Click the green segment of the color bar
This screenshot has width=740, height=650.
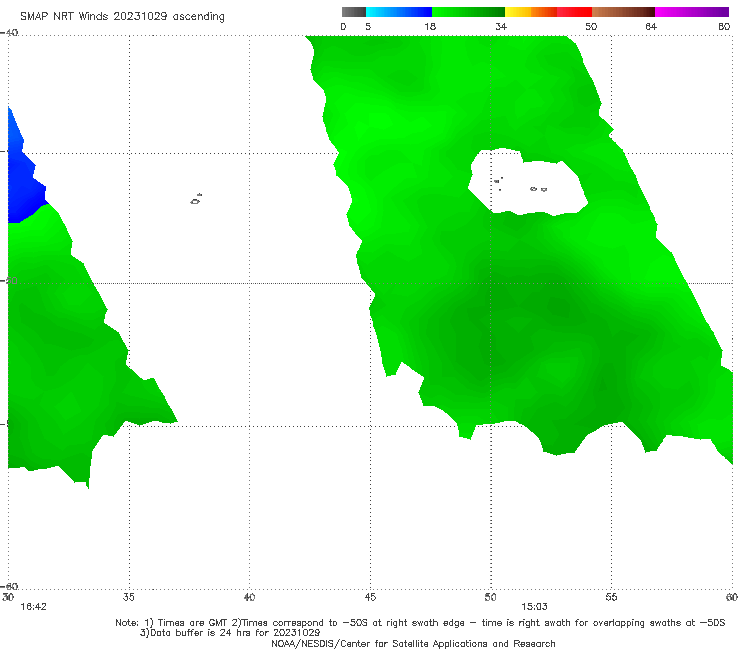click(468, 12)
